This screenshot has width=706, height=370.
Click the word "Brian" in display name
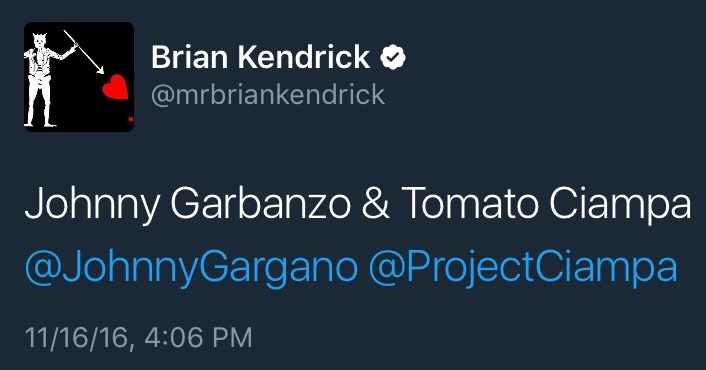click(190, 57)
